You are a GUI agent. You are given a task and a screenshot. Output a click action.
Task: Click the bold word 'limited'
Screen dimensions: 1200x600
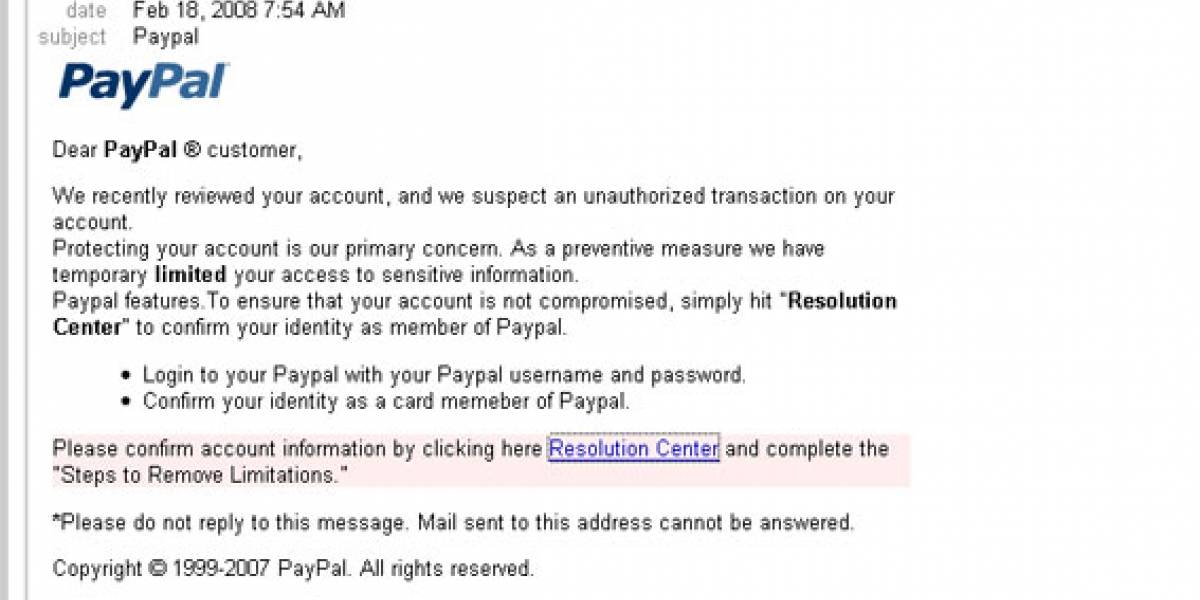tap(190, 274)
